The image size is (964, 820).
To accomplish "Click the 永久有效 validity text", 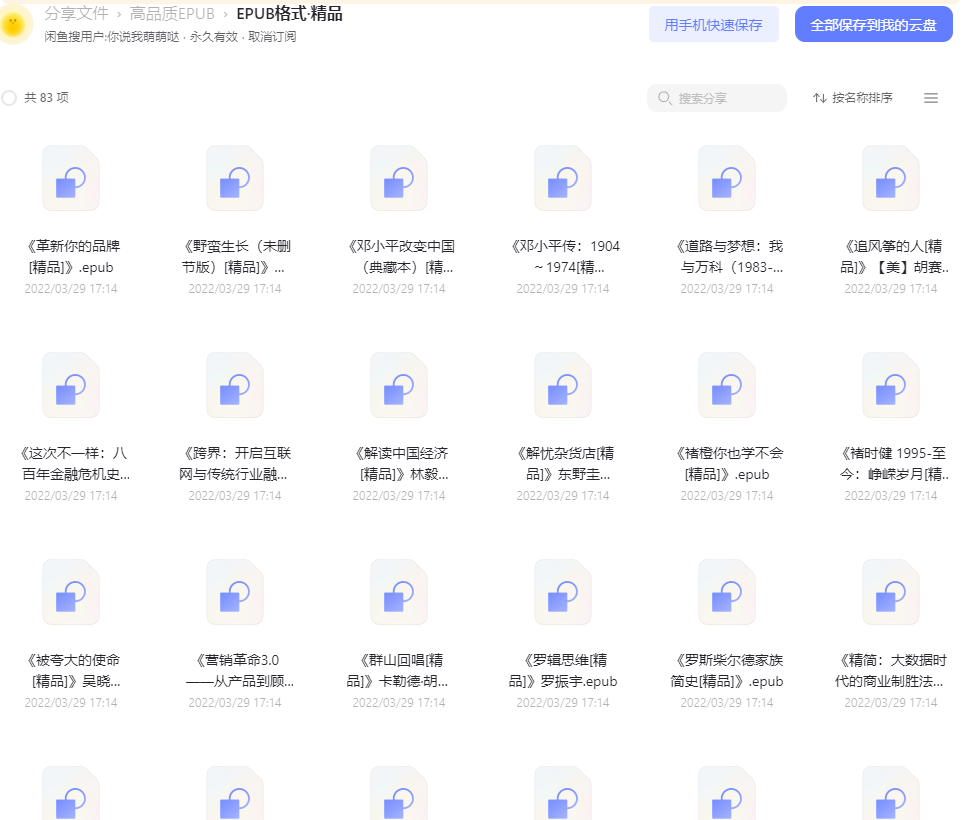I will (214, 37).
